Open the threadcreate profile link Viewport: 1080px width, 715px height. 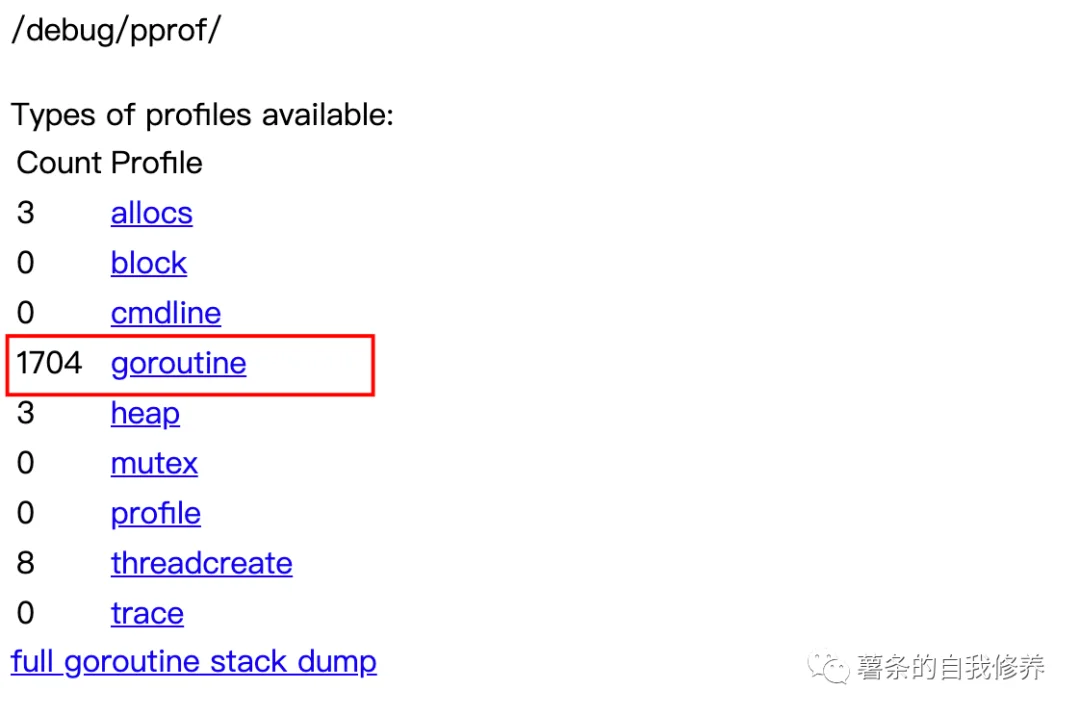201,563
